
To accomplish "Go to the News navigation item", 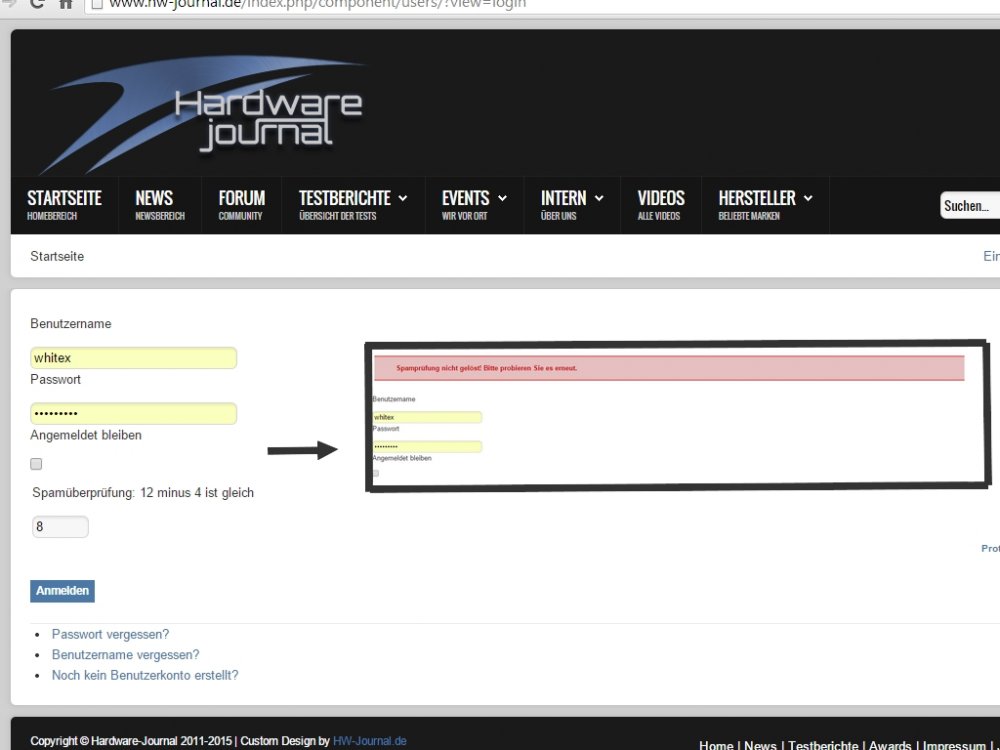I will (x=159, y=205).
